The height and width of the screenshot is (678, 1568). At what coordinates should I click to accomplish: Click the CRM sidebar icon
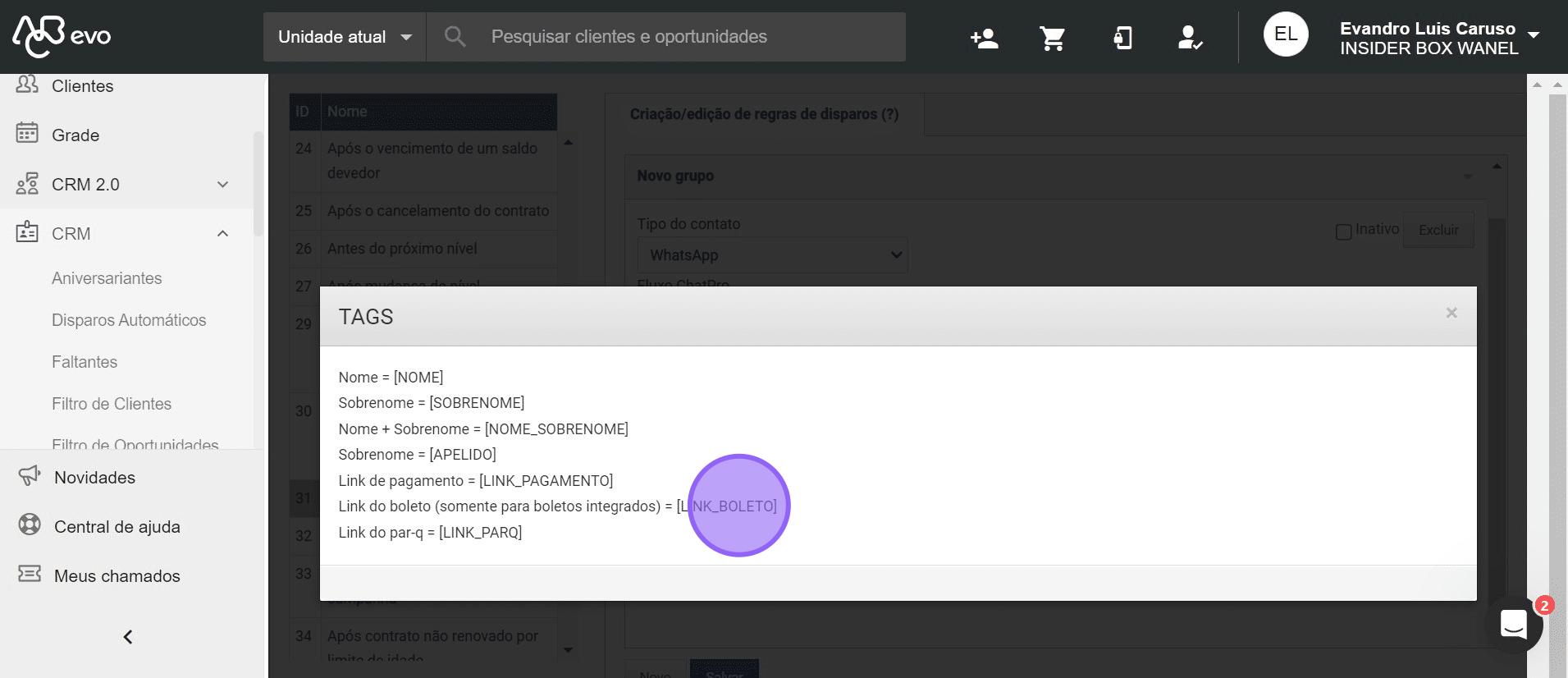click(x=27, y=232)
